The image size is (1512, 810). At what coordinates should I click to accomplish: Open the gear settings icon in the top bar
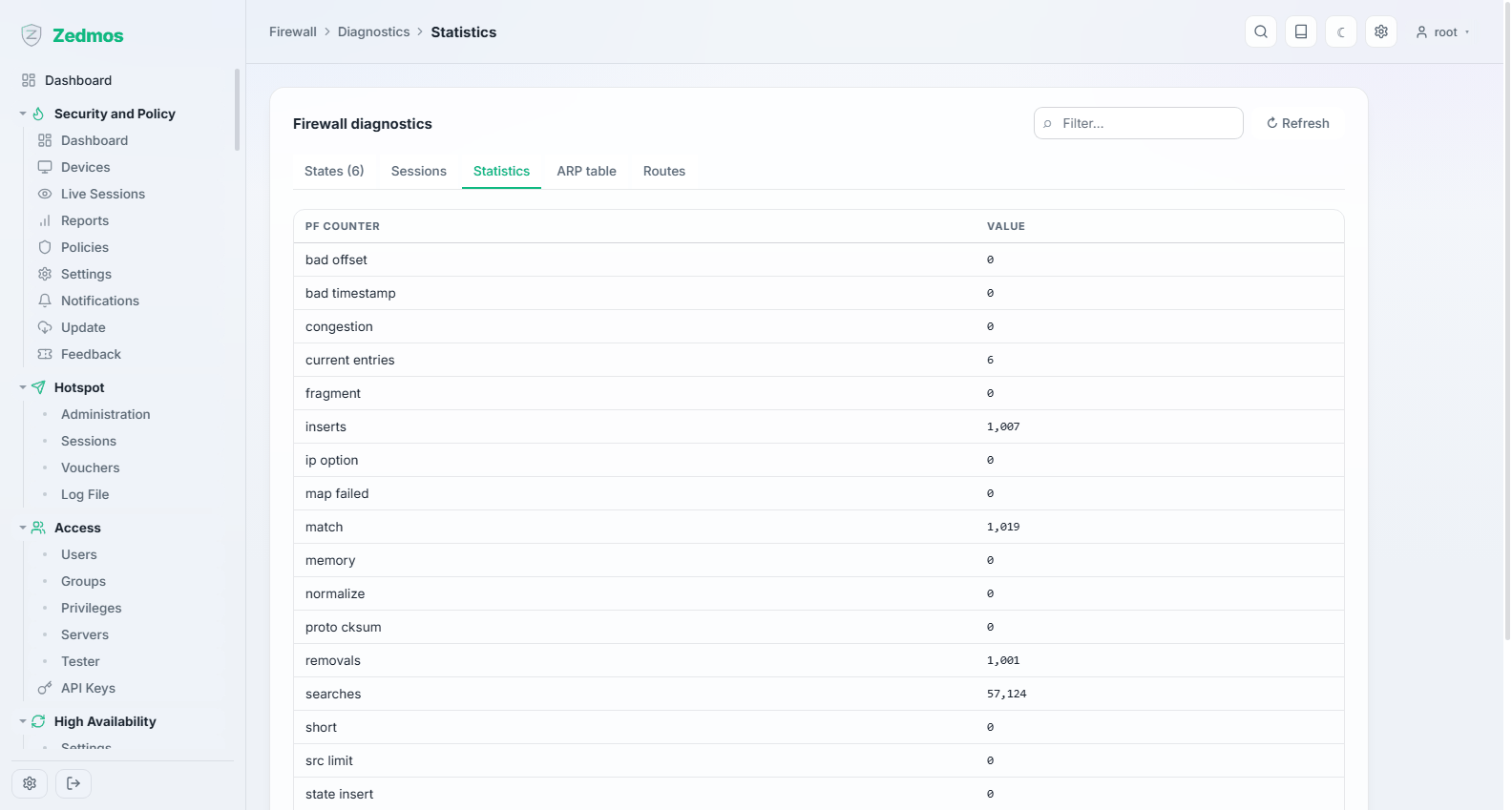tap(1381, 31)
